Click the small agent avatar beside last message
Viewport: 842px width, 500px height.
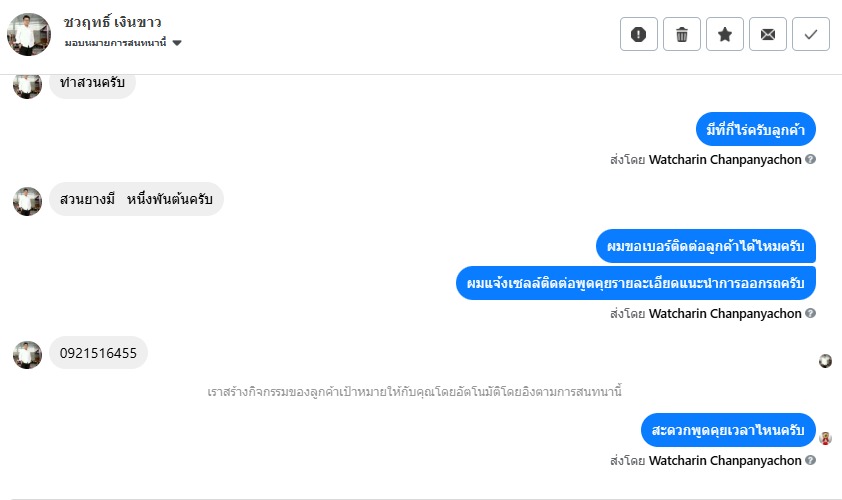click(x=825, y=438)
